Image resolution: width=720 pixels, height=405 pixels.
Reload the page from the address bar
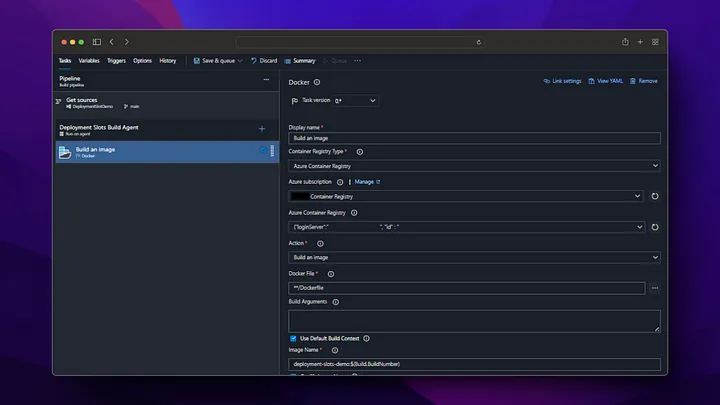point(478,42)
